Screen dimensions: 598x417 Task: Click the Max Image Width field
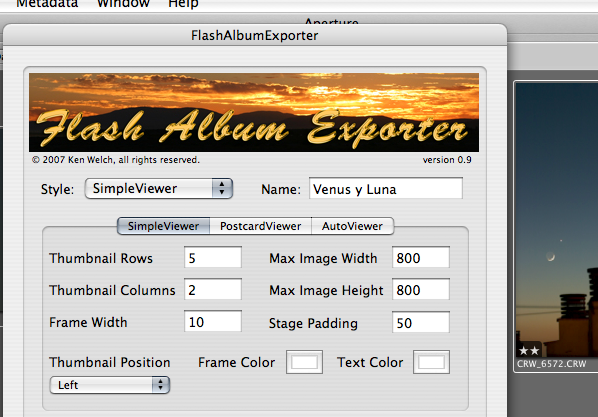pyautogui.click(x=421, y=258)
